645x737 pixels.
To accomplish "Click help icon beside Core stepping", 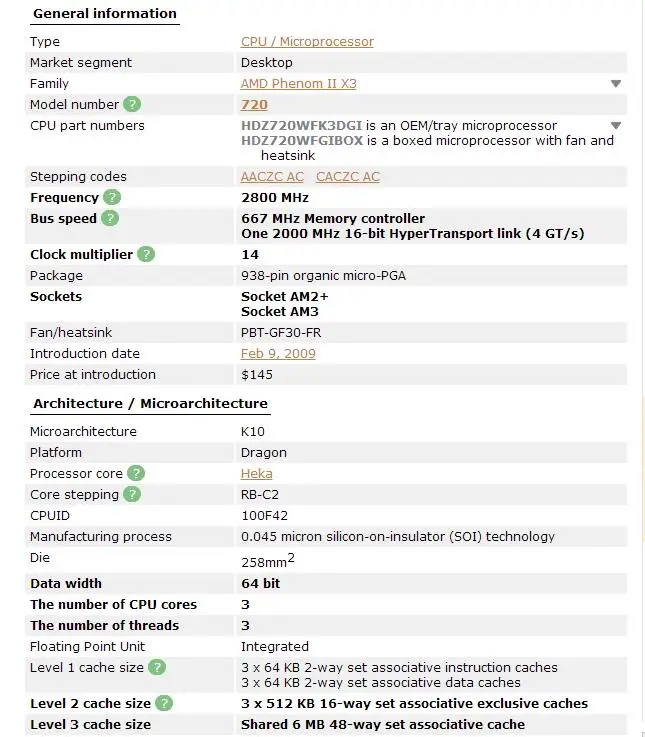I will [x=132, y=495].
